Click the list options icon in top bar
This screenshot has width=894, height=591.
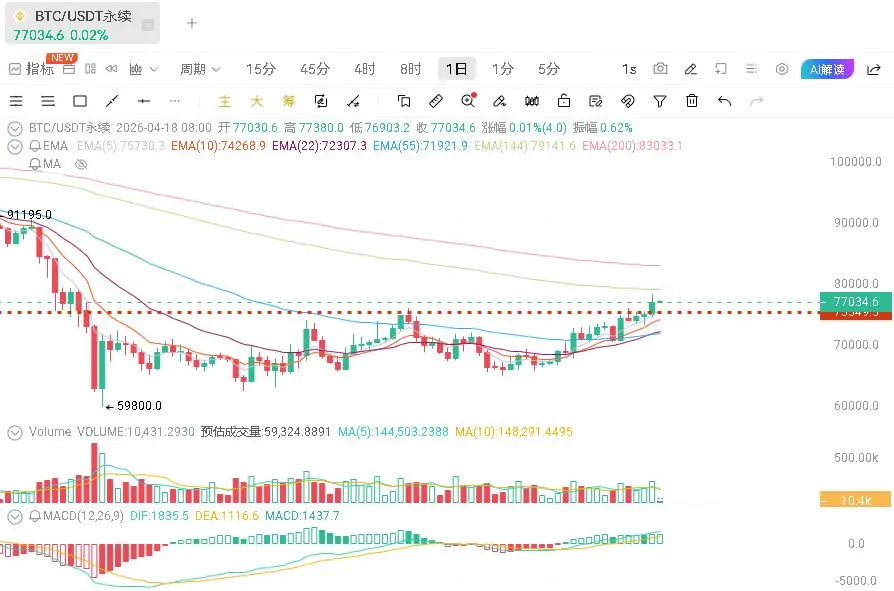(751, 69)
